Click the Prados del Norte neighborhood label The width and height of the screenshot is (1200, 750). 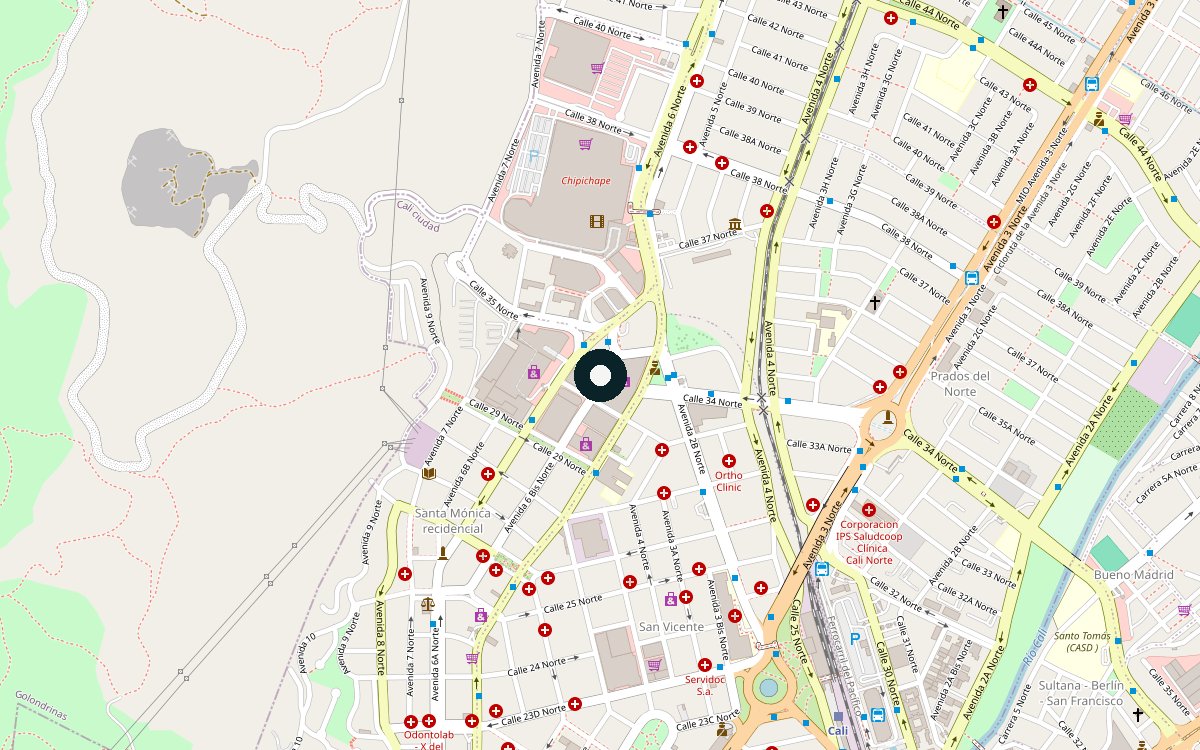(960, 383)
